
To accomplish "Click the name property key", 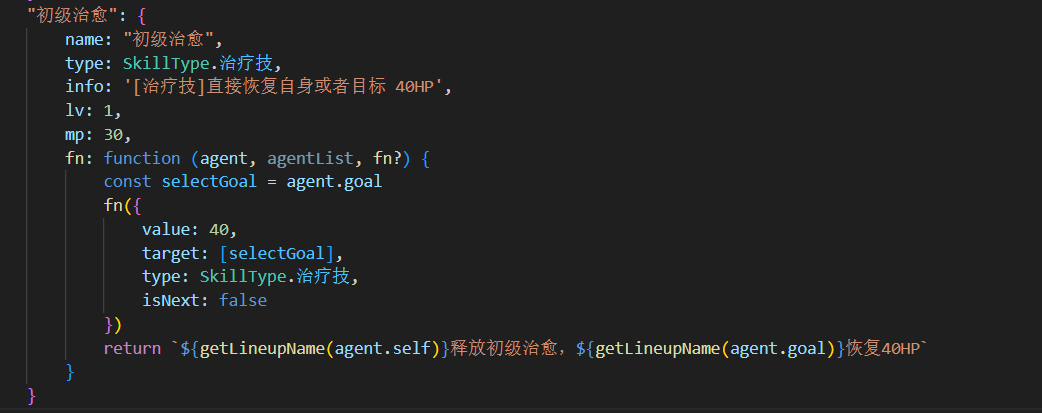I will pos(84,40).
